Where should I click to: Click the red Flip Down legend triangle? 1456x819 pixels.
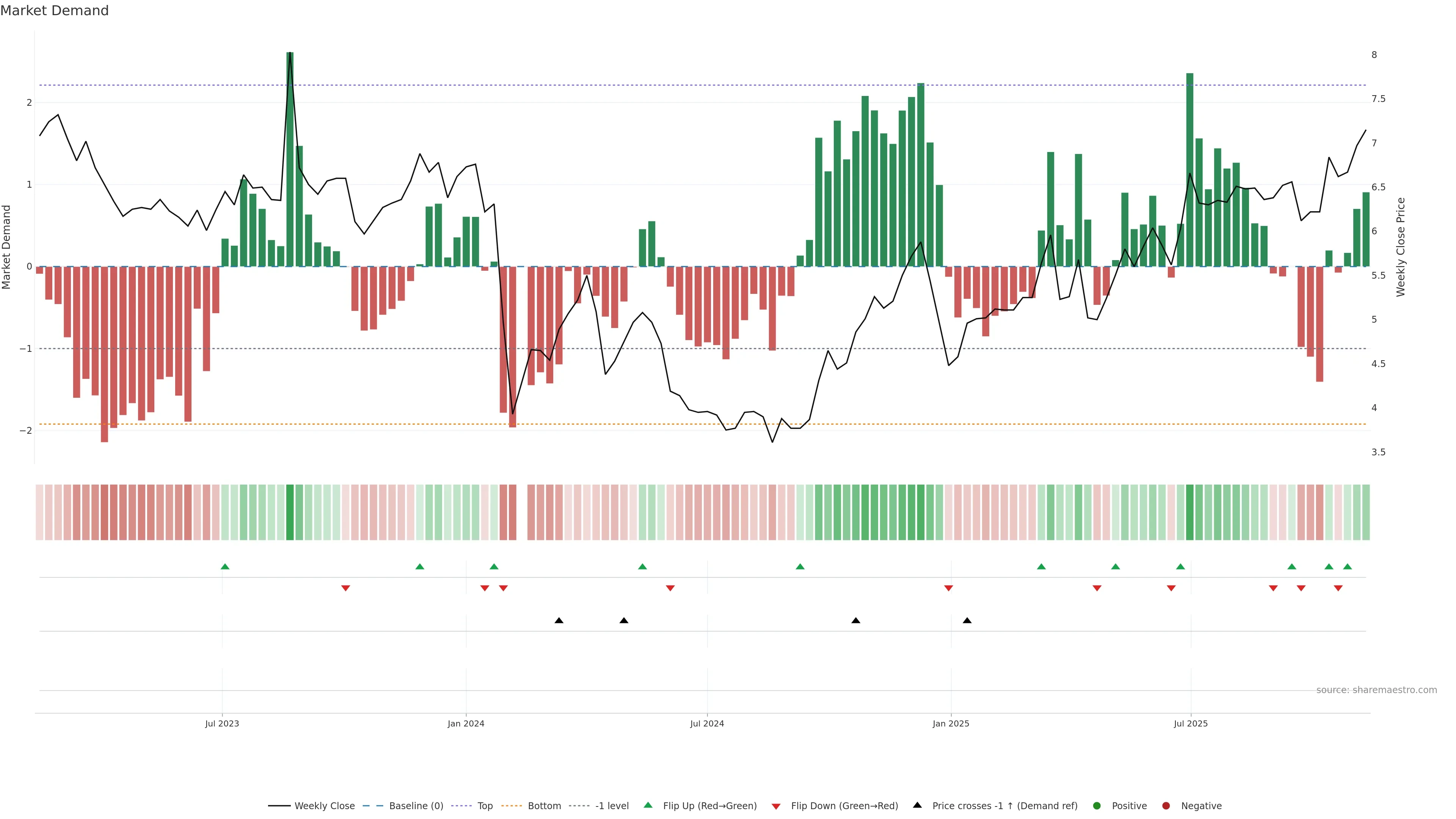click(776, 806)
